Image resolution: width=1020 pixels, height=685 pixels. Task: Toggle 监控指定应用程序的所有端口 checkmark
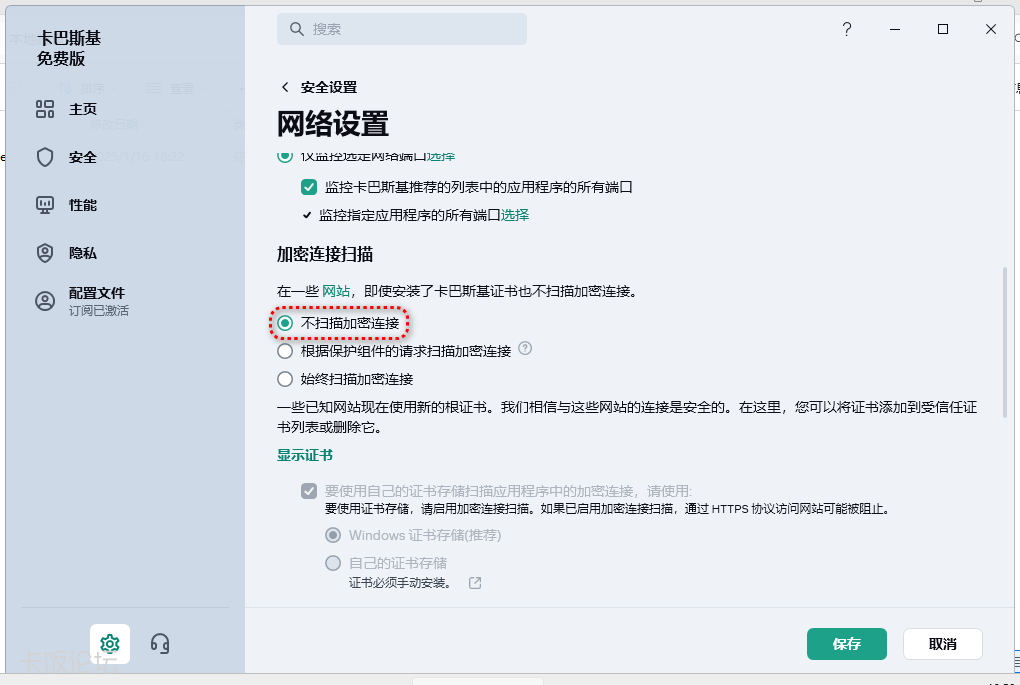[307, 215]
